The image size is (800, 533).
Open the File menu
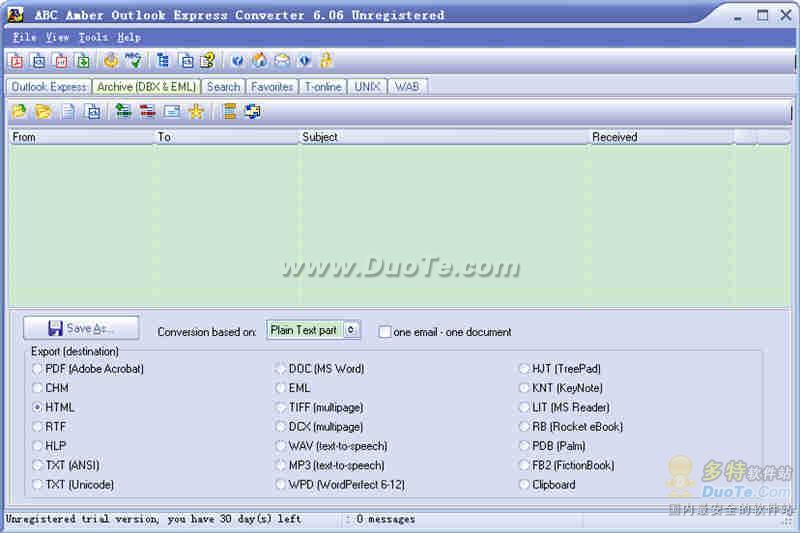point(24,37)
